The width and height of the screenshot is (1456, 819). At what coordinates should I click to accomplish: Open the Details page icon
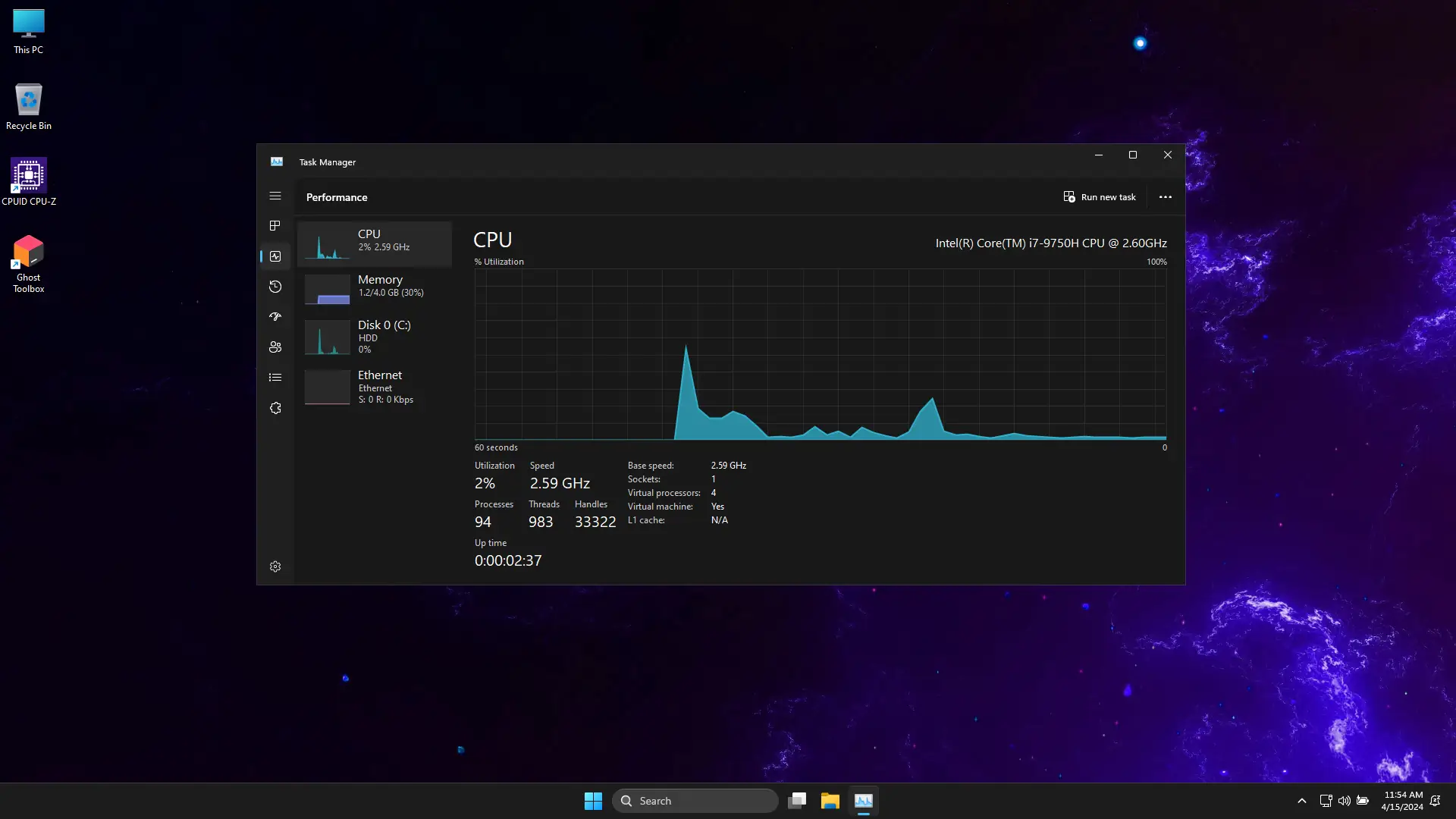coord(275,378)
